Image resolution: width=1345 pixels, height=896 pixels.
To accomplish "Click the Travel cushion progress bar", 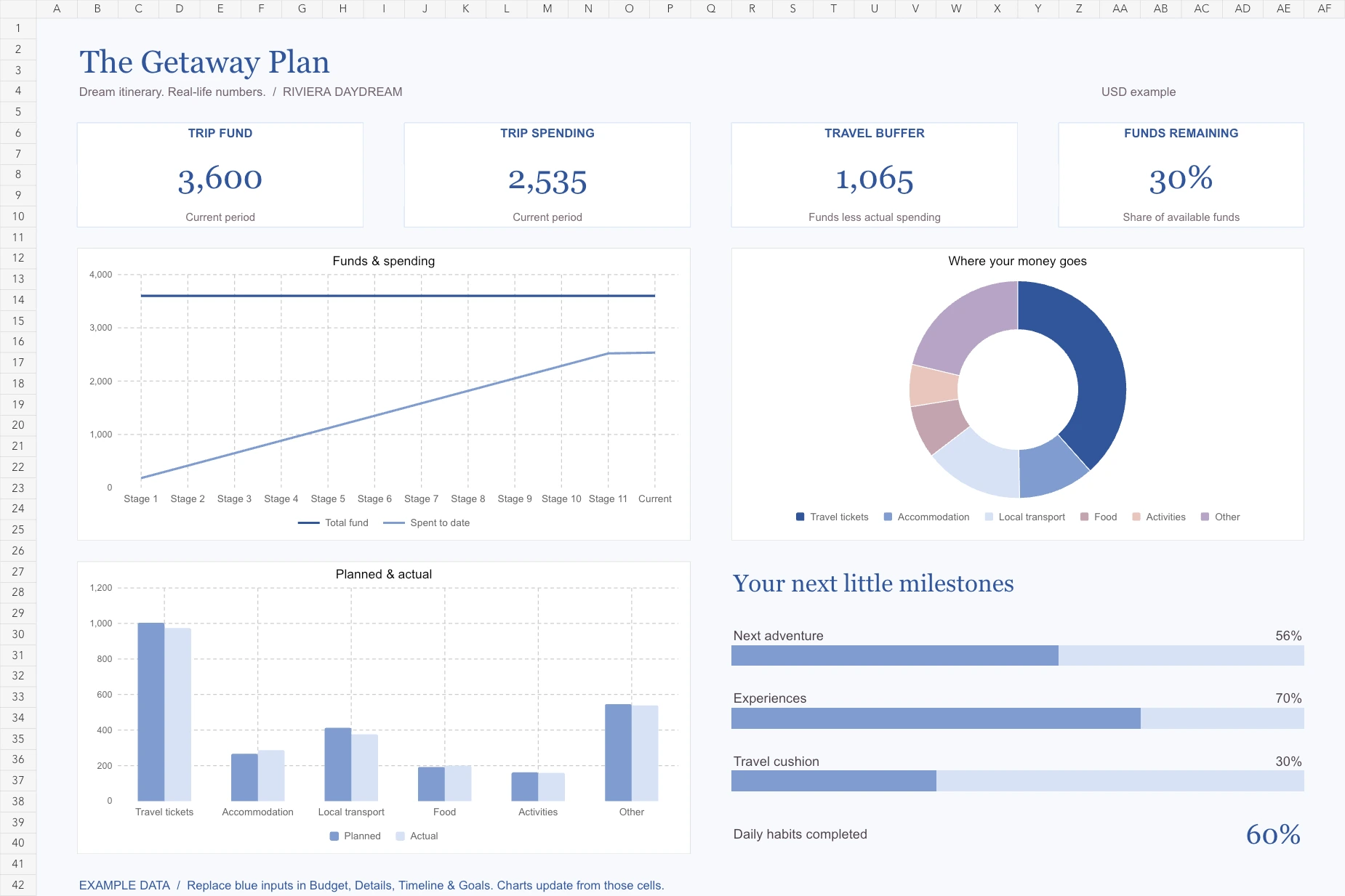I will point(1017,780).
